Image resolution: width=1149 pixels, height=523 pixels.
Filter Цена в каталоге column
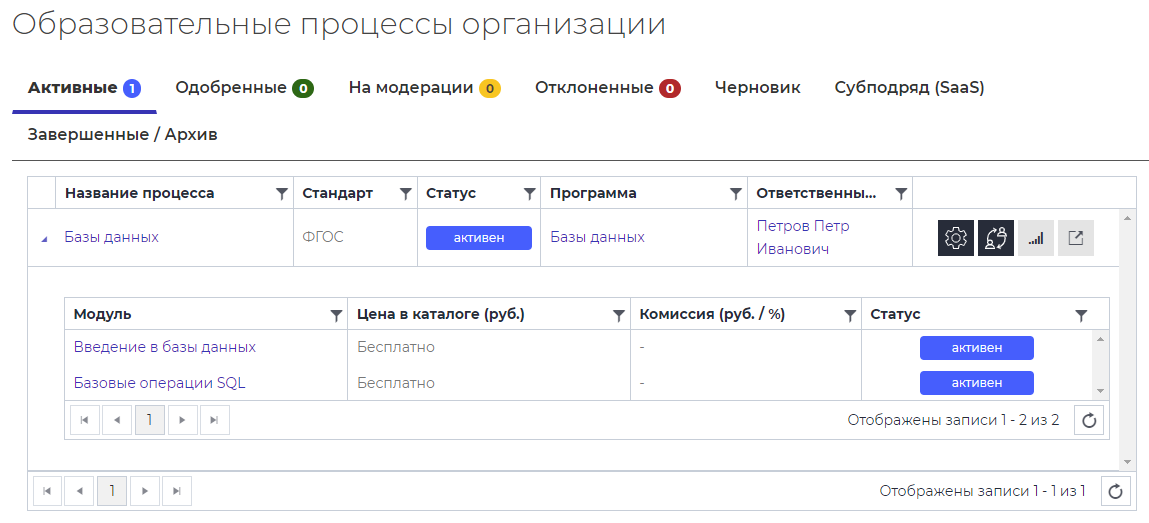(619, 315)
